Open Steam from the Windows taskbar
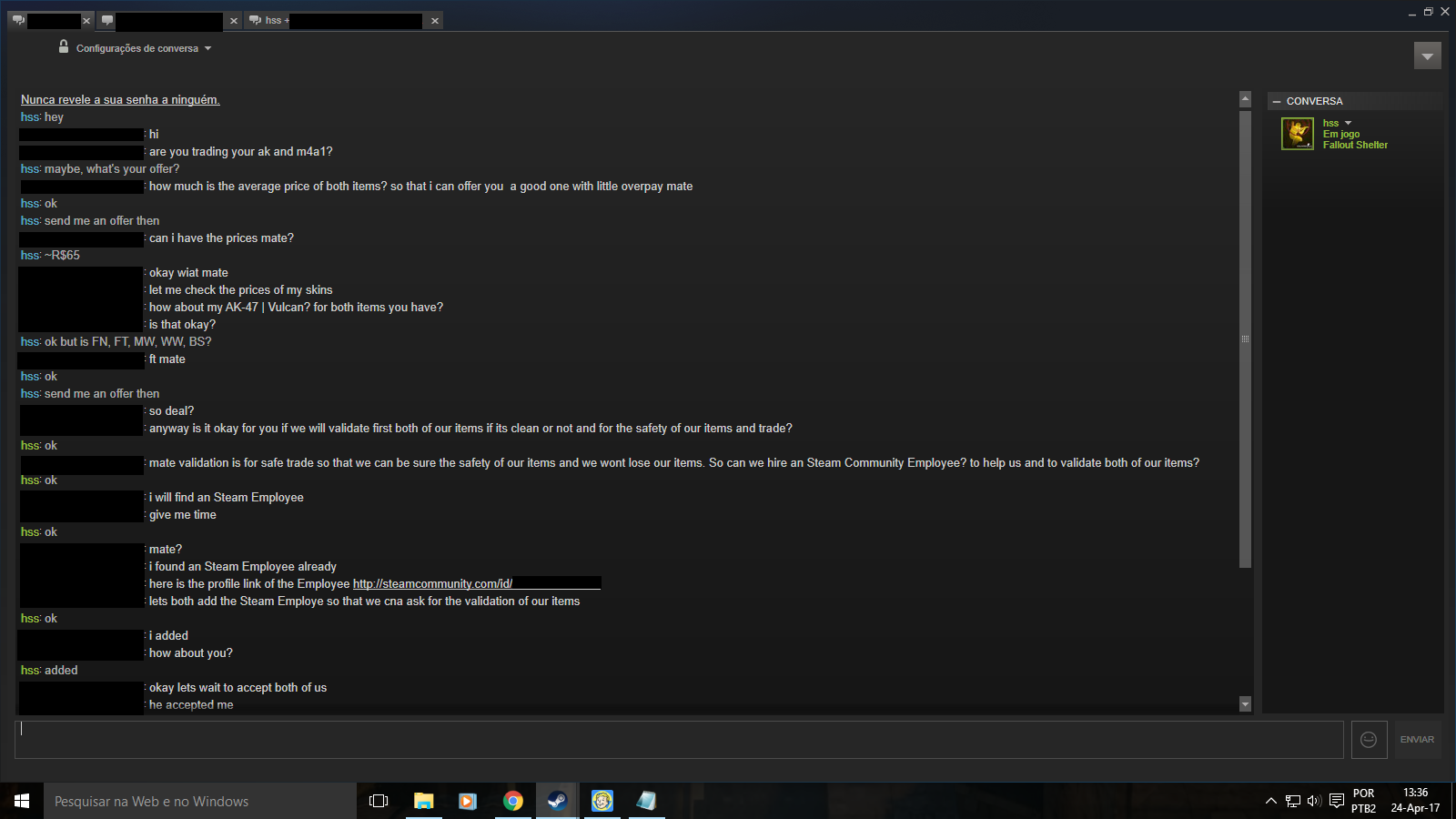The height and width of the screenshot is (819, 1456). click(557, 801)
